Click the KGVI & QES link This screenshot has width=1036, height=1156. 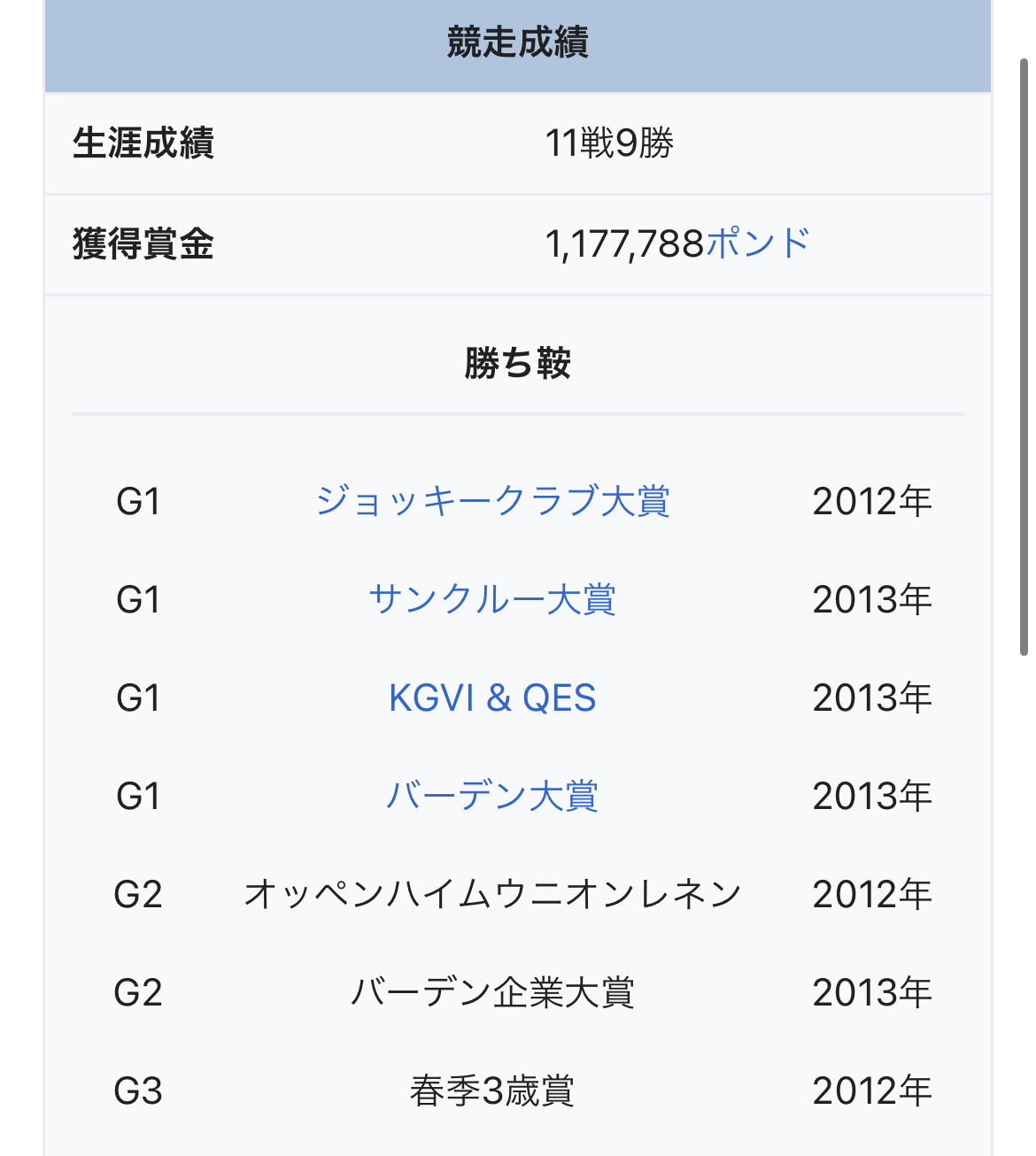492,697
